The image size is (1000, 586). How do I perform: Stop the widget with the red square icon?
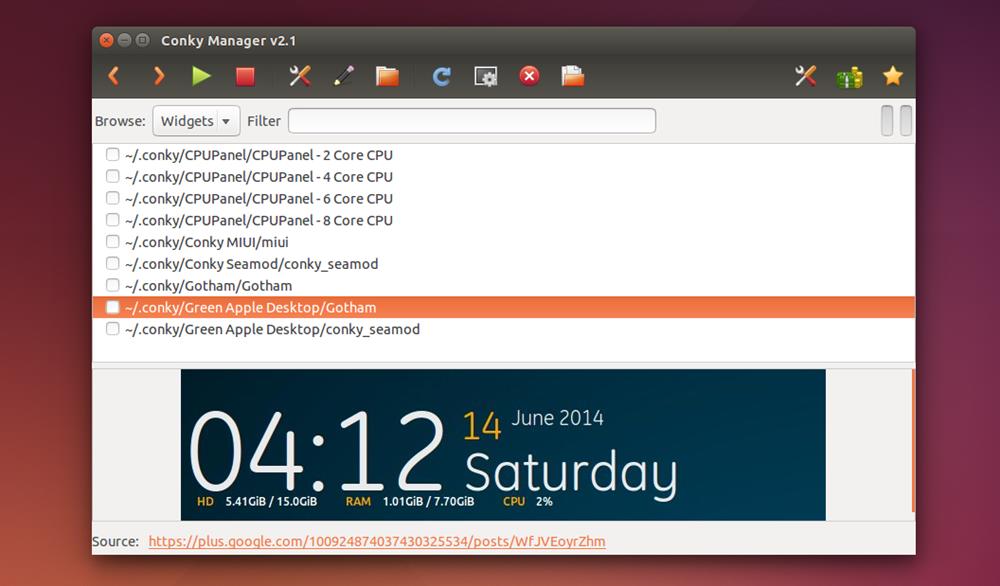point(245,76)
